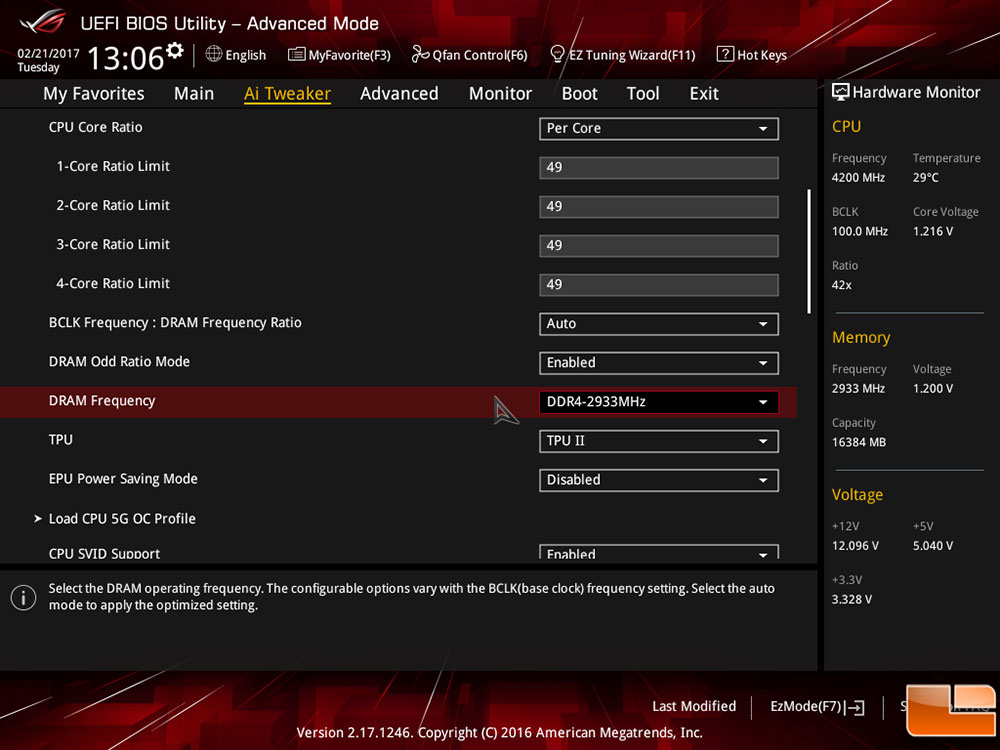
Task: Click the DRAM Odd Ratio Mode label
Action: [x=119, y=362]
